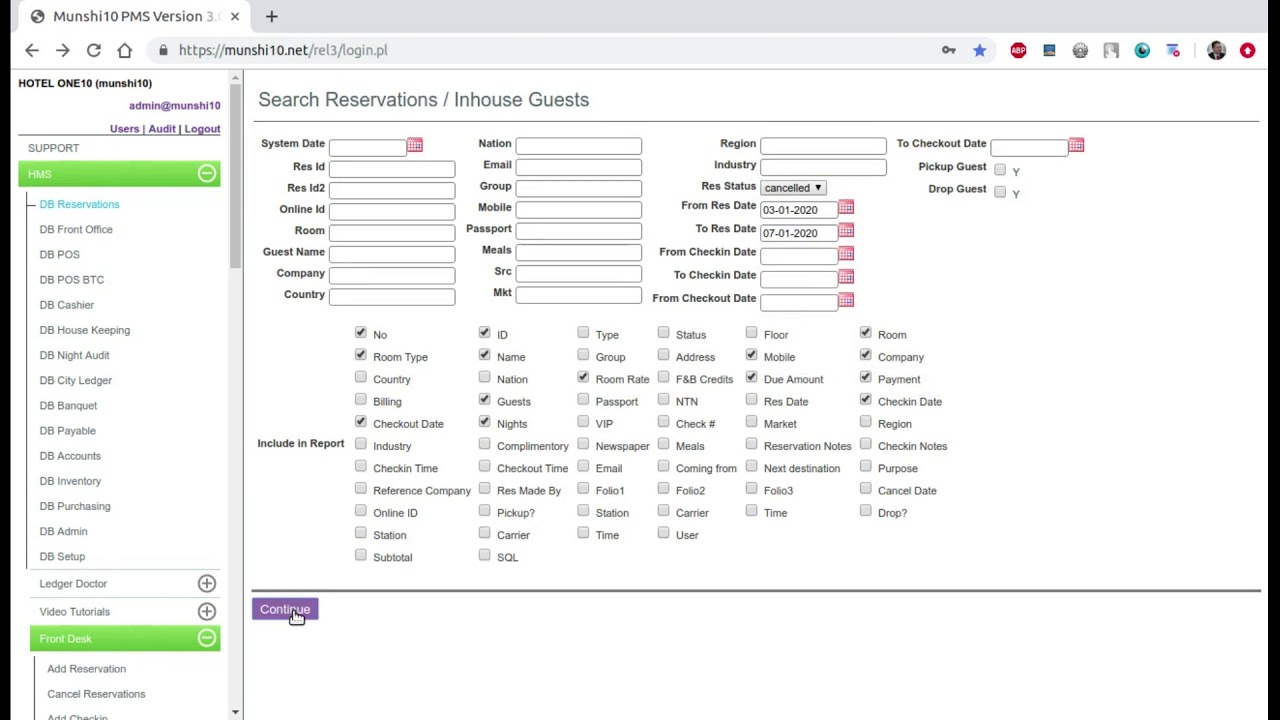The height and width of the screenshot is (720, 1280).
Task: Enable the Type column checkbox
Action: (583, 332)
